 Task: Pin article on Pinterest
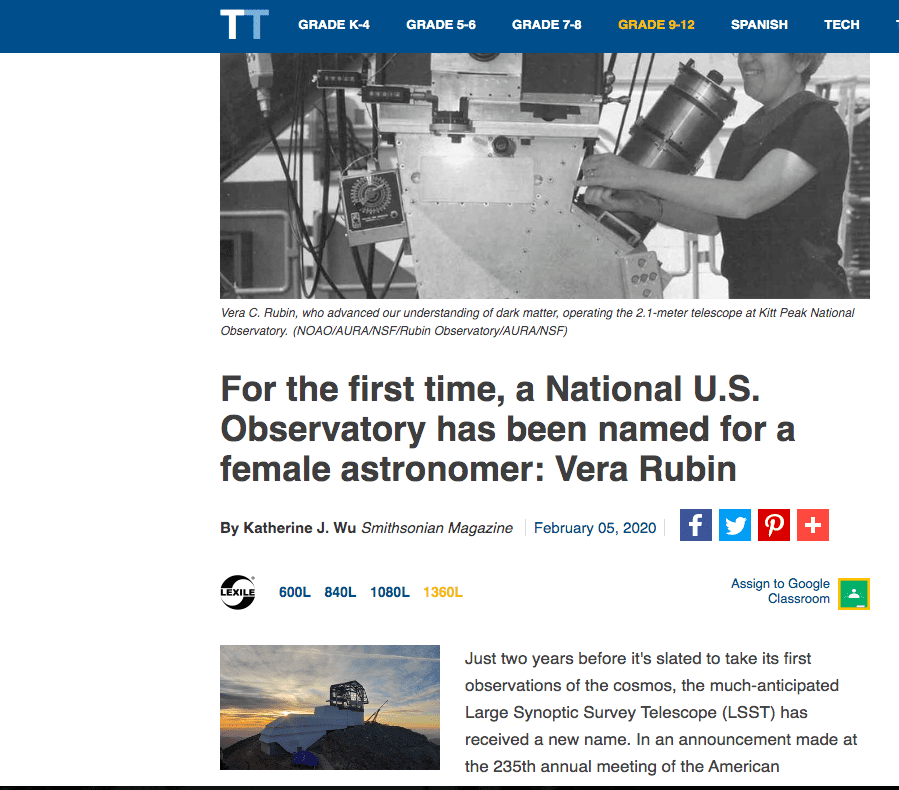pos(773,525)
